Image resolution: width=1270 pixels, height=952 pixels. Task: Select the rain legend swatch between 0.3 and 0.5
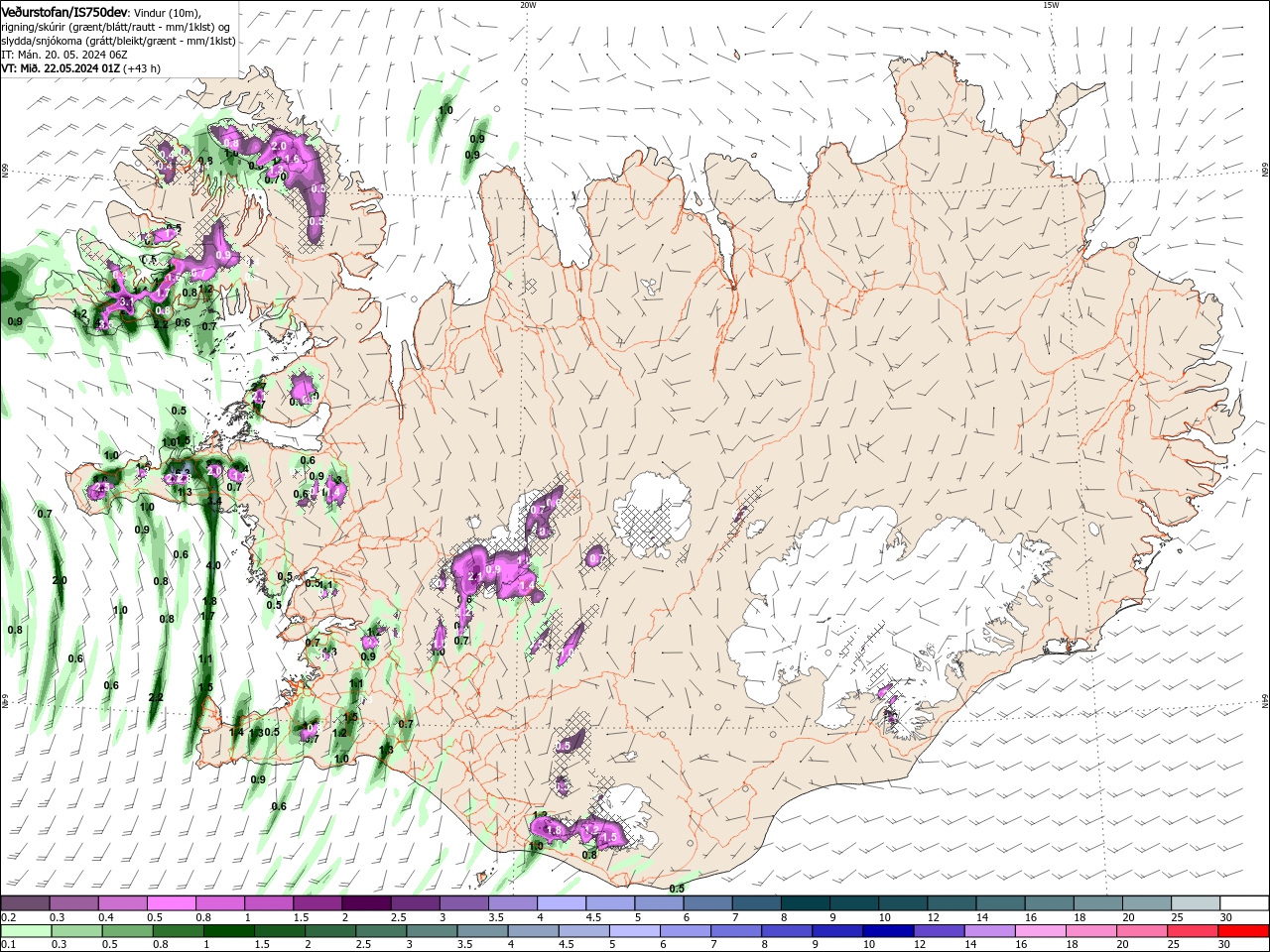click(x=76, y=931)
